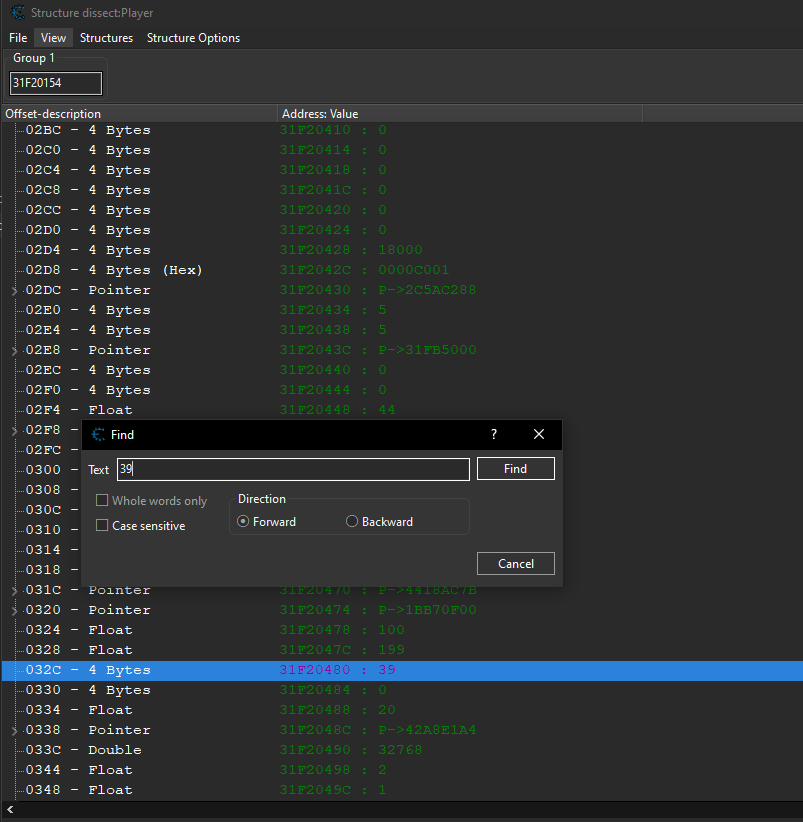Enable the Case sensitive checkbox
The width and height of the screenshot is (803, 822).
(x=103, y=526)
